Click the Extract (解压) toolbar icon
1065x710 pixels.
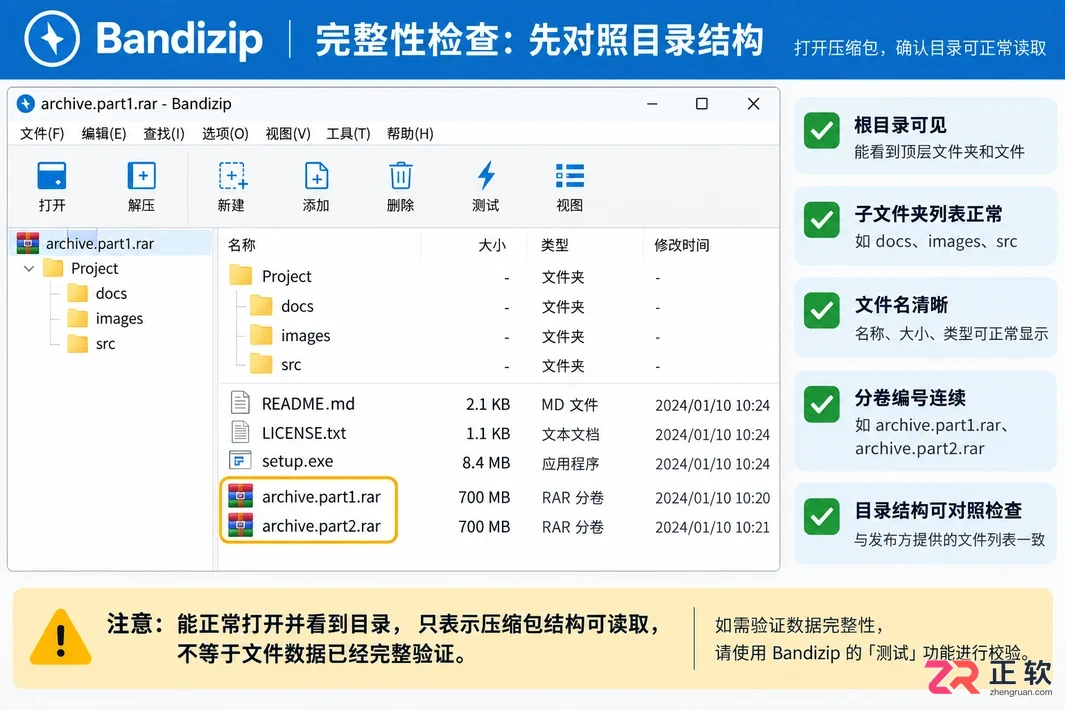[x=141, y=175]
